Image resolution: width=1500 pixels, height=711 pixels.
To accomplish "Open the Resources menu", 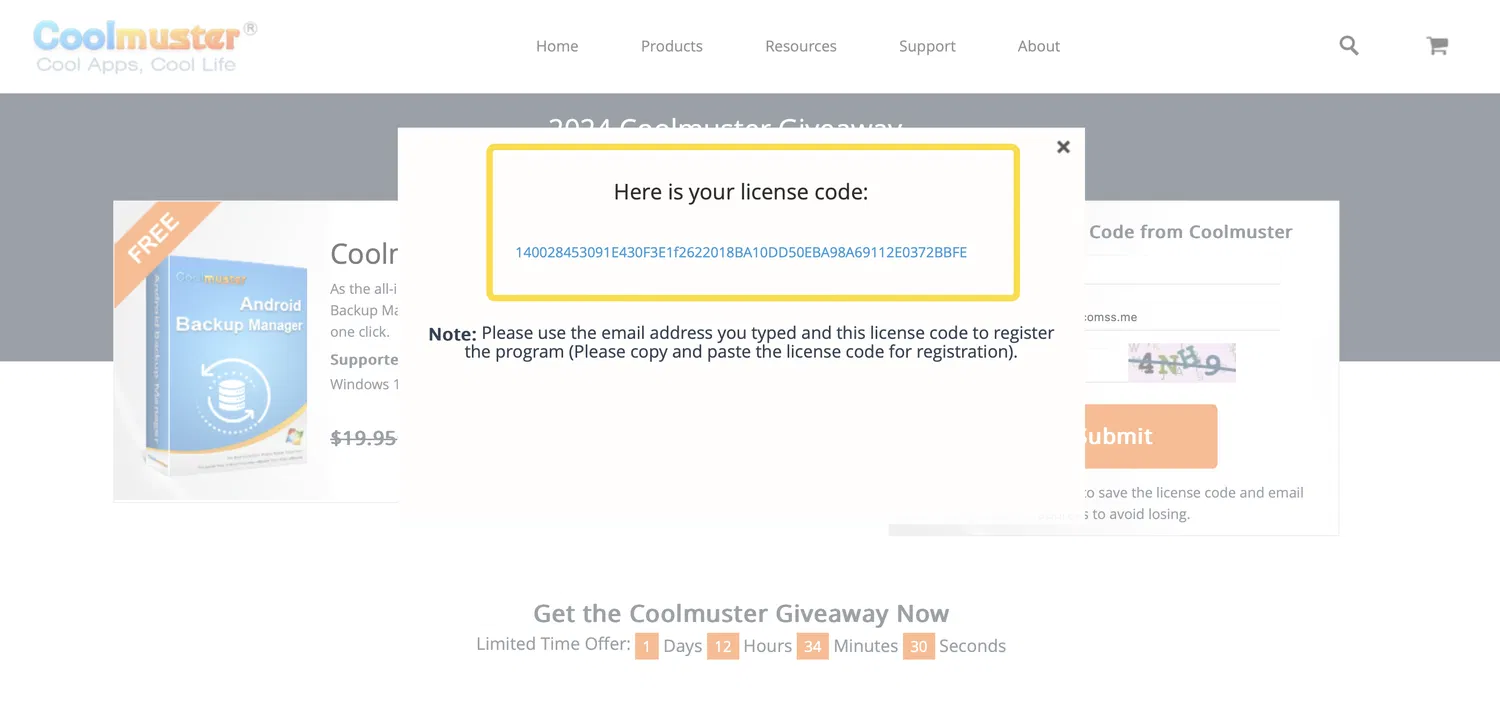I will tap(801, 46).
